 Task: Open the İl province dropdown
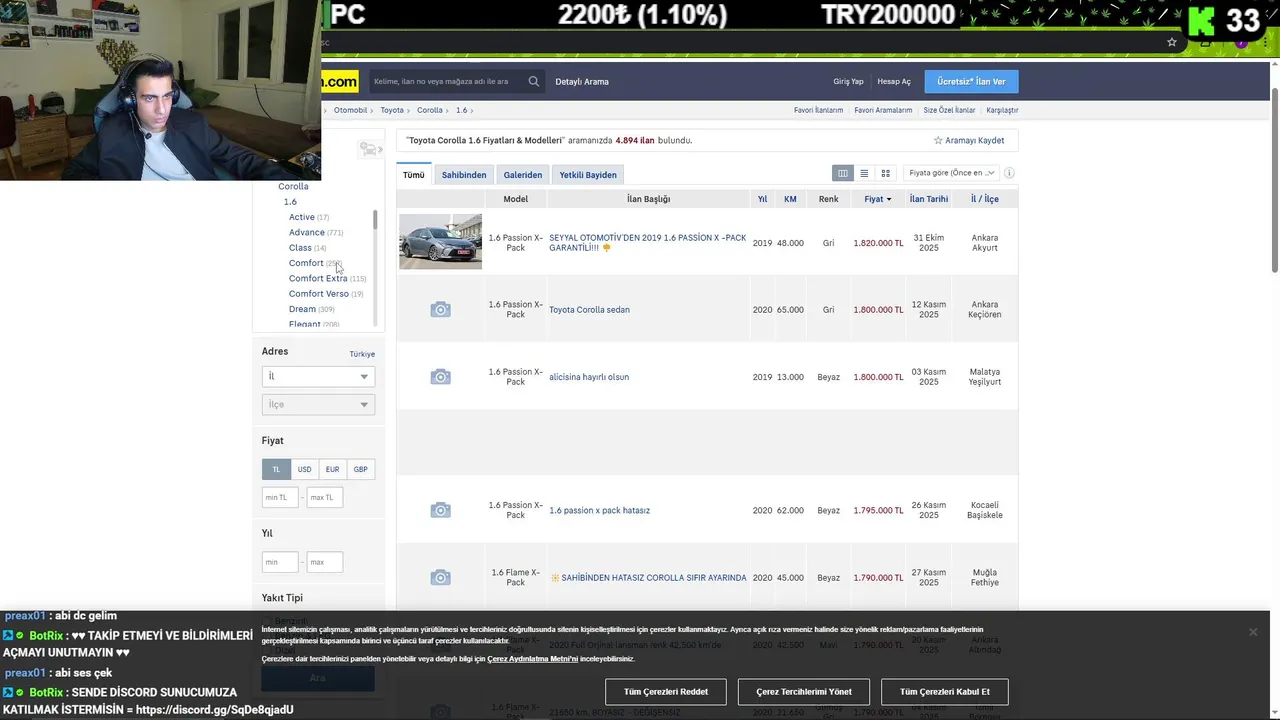tap(318, 376)
